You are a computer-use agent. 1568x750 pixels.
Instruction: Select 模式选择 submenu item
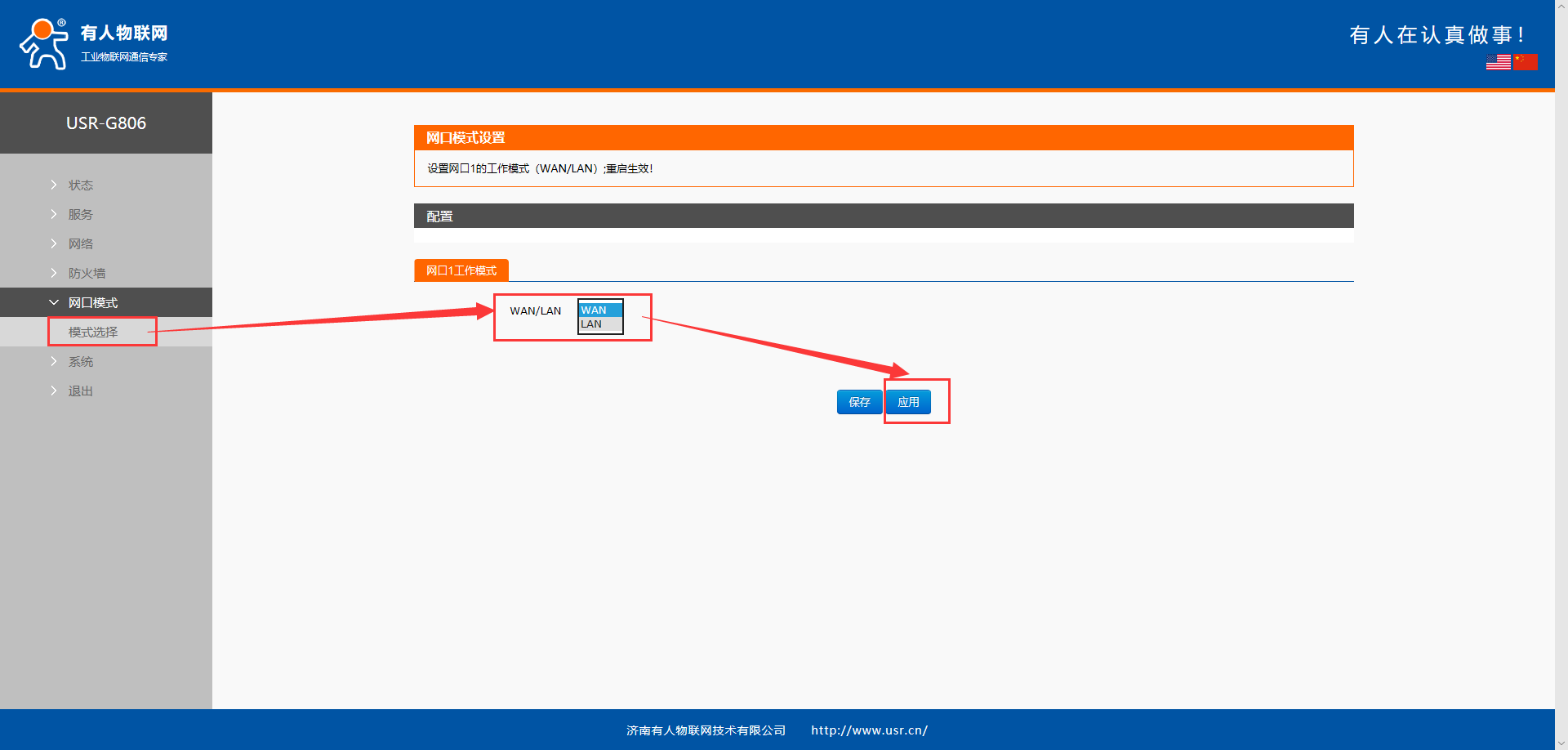[x=93, y=333]
